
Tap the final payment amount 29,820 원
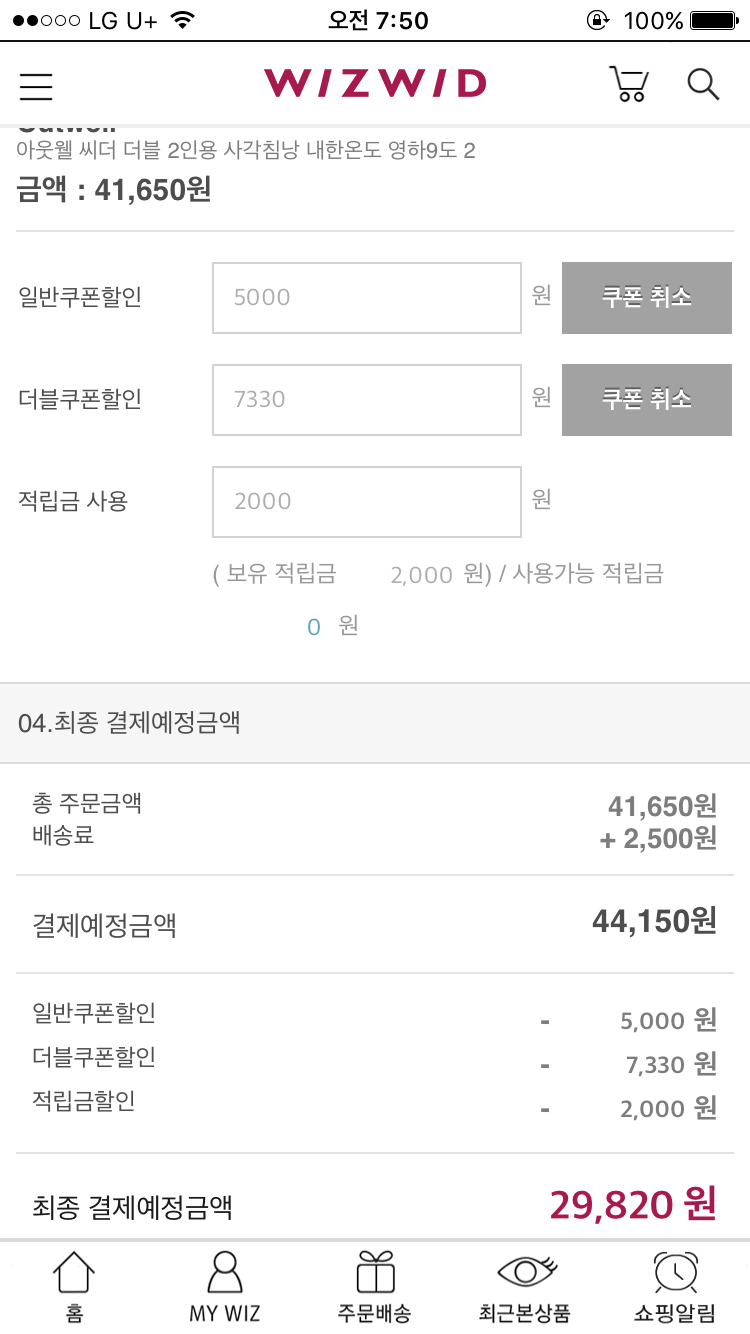click(632, 1206)
